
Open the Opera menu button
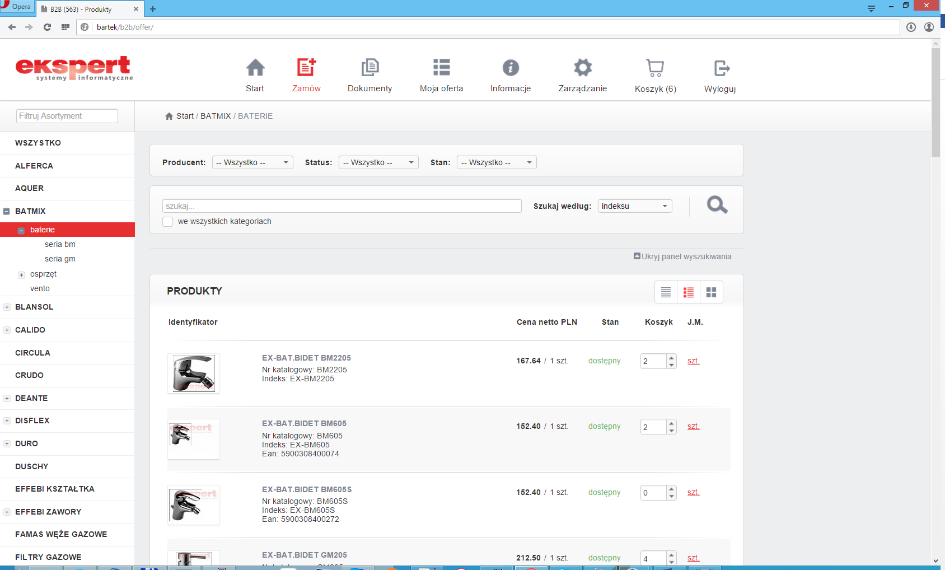click(x=17, y=7)
